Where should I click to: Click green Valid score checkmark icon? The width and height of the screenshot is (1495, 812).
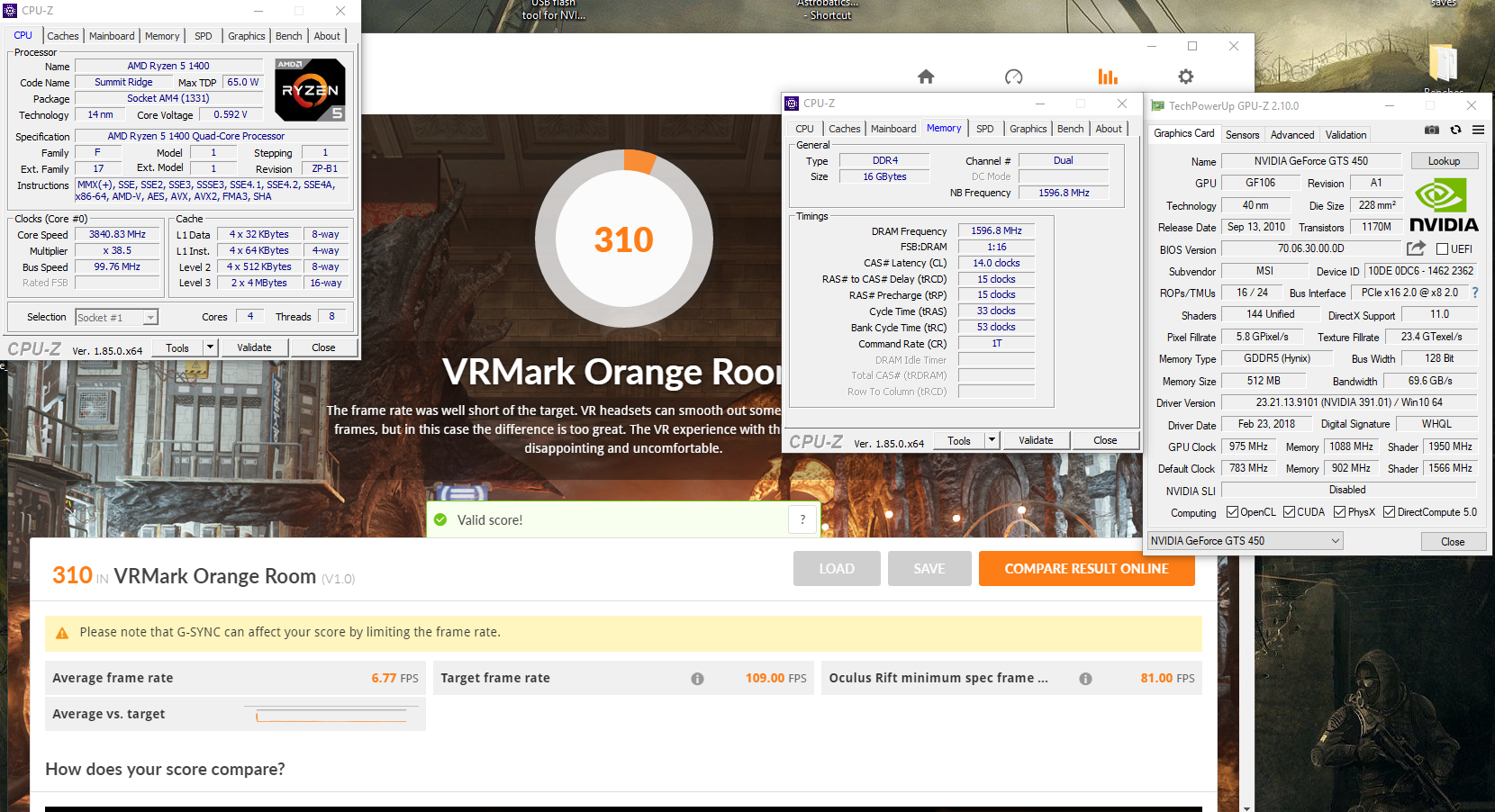coord(440,519)
